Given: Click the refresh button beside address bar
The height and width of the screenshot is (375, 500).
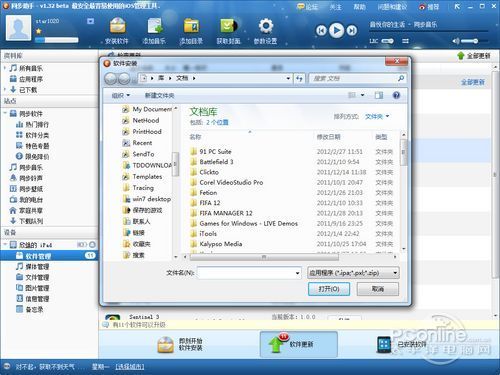Looking at the screenshot, I should pyautogui.click(x=299, y=79).
